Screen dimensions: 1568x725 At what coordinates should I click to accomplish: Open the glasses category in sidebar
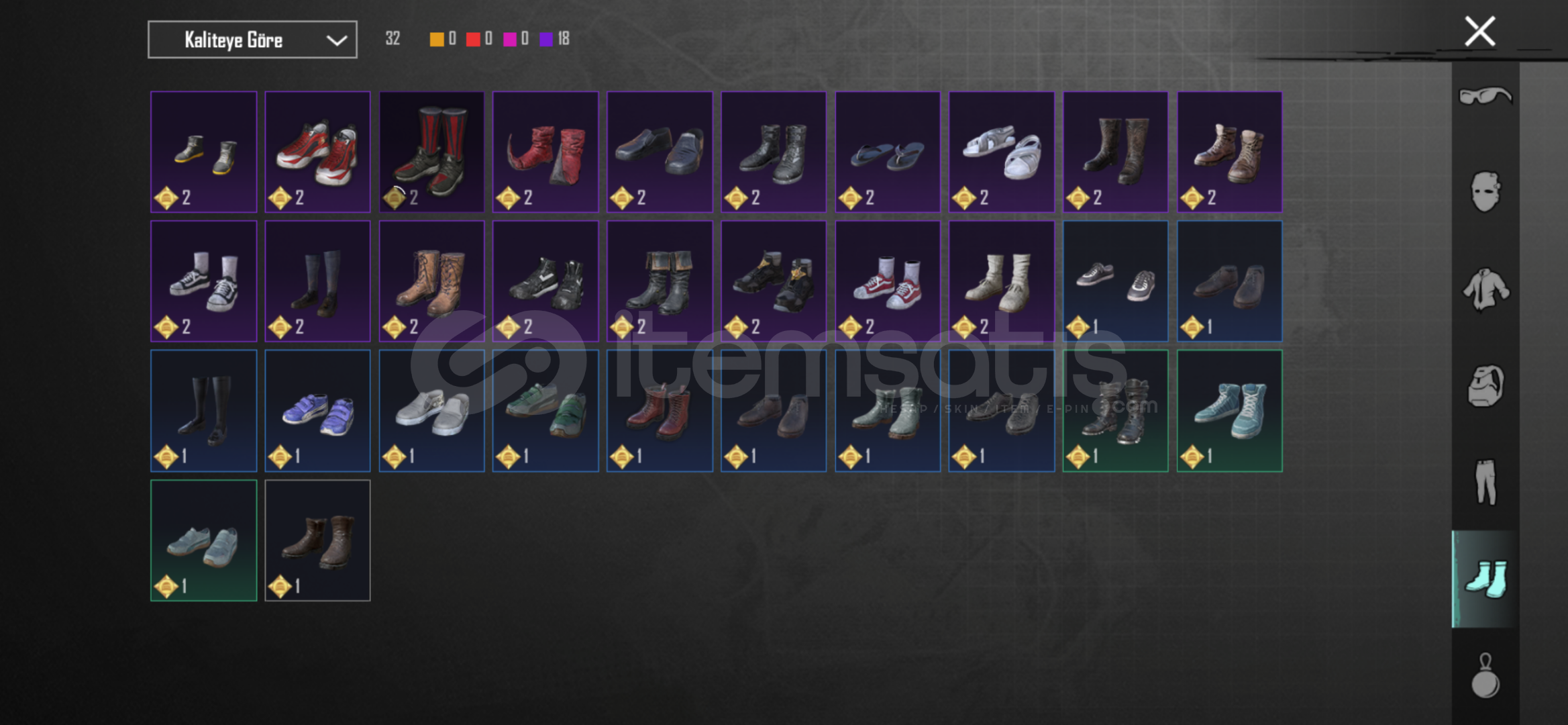[1485, 97]
